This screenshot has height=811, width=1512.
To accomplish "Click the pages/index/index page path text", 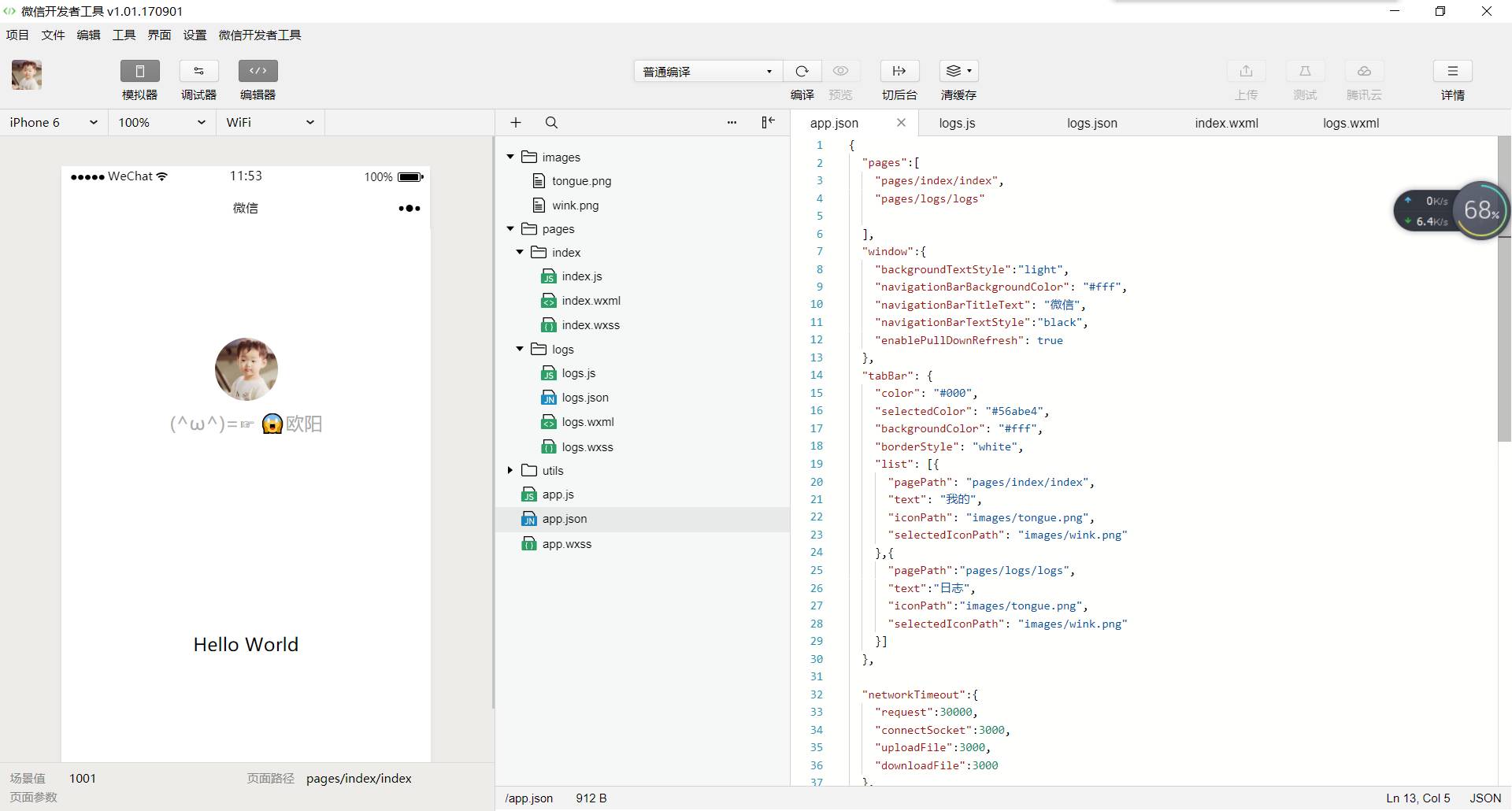I will (358, 779).
